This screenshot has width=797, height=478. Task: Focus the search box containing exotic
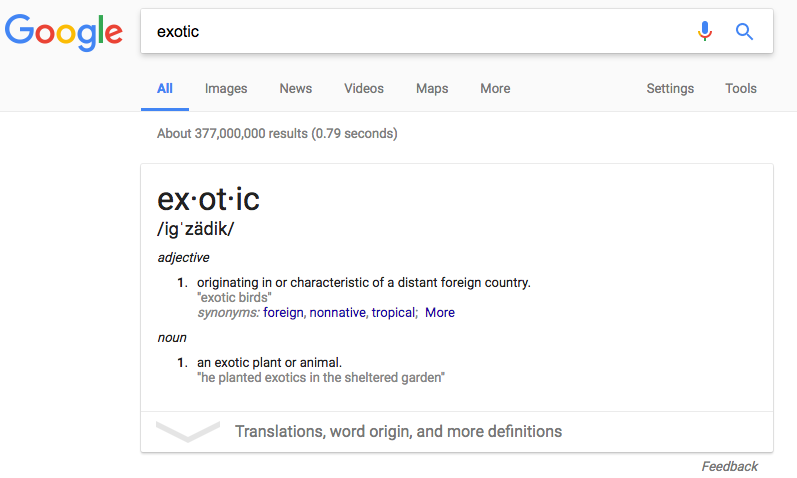point(417,31)
